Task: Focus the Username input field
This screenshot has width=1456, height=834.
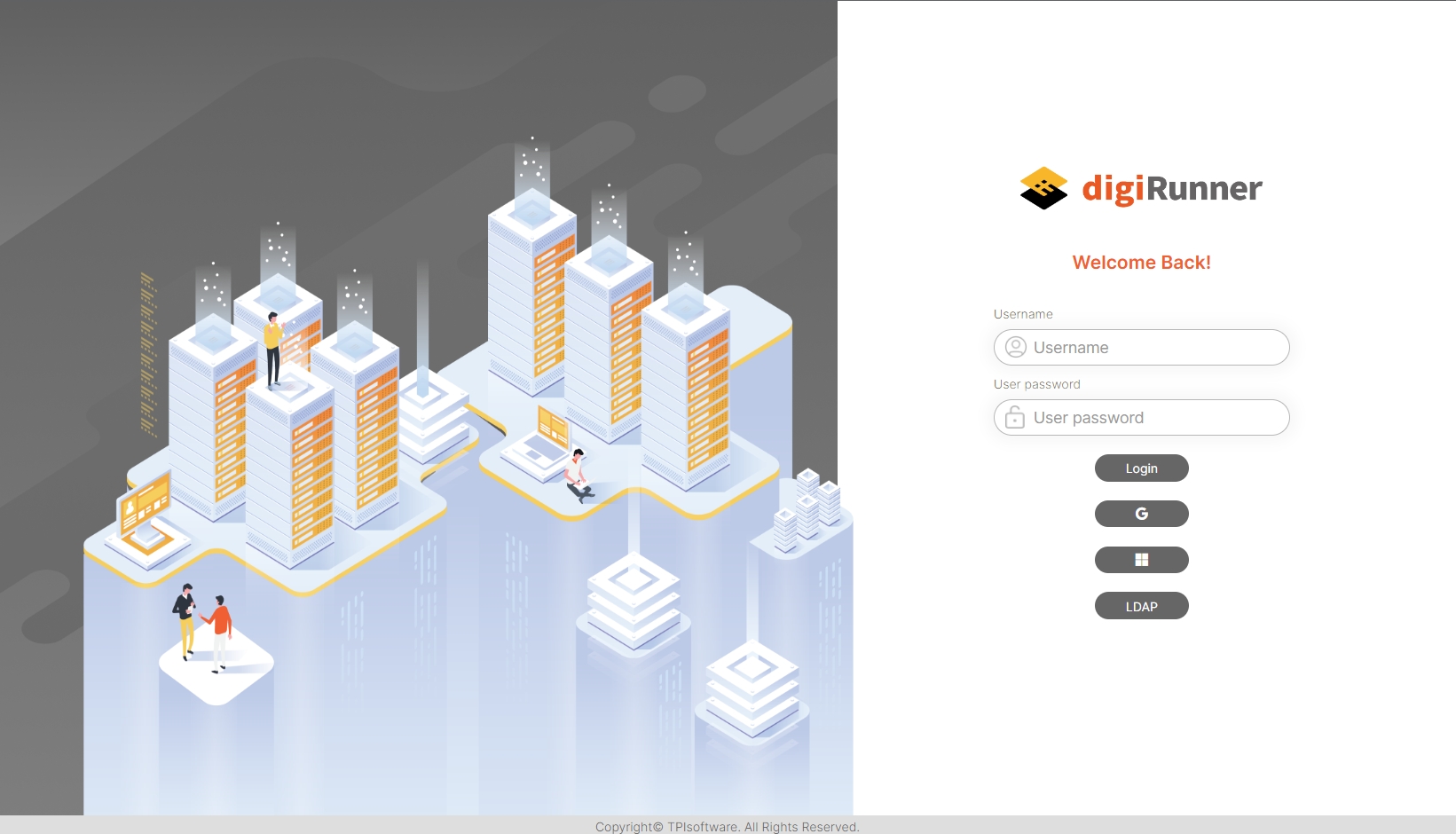Action: coord(1153,348)
